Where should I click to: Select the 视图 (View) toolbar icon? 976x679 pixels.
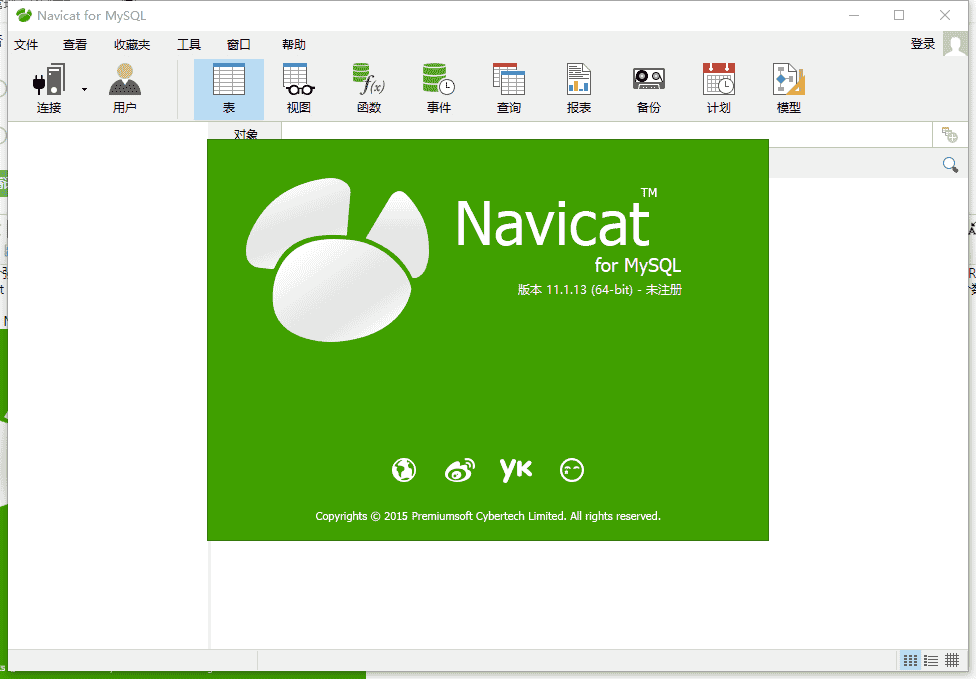298,88
